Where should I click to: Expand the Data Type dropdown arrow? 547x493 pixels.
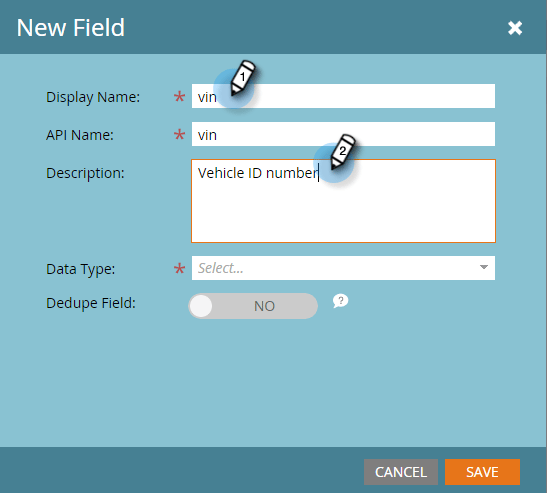[x=484, y=267]
